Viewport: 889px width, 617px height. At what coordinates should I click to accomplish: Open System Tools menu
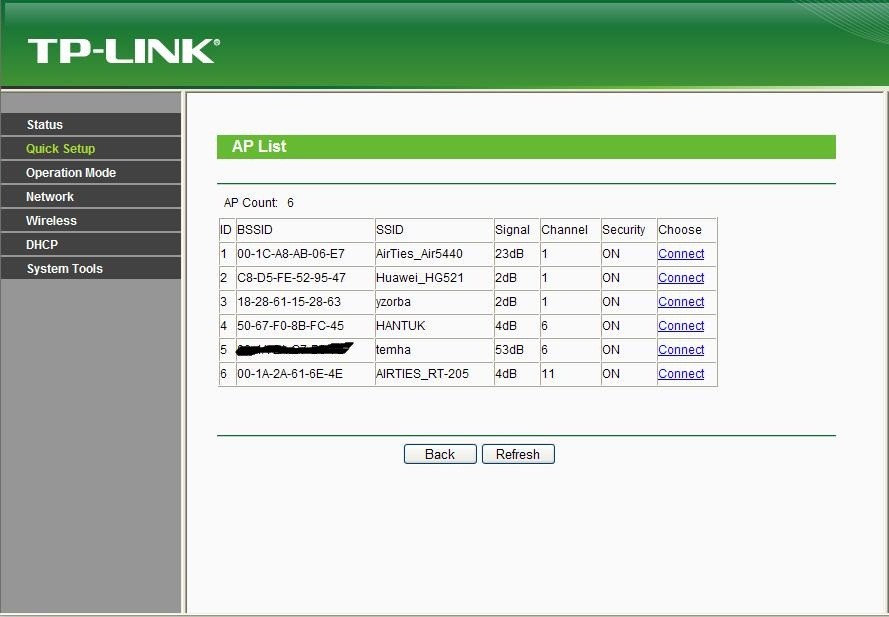tap(91, 269)
